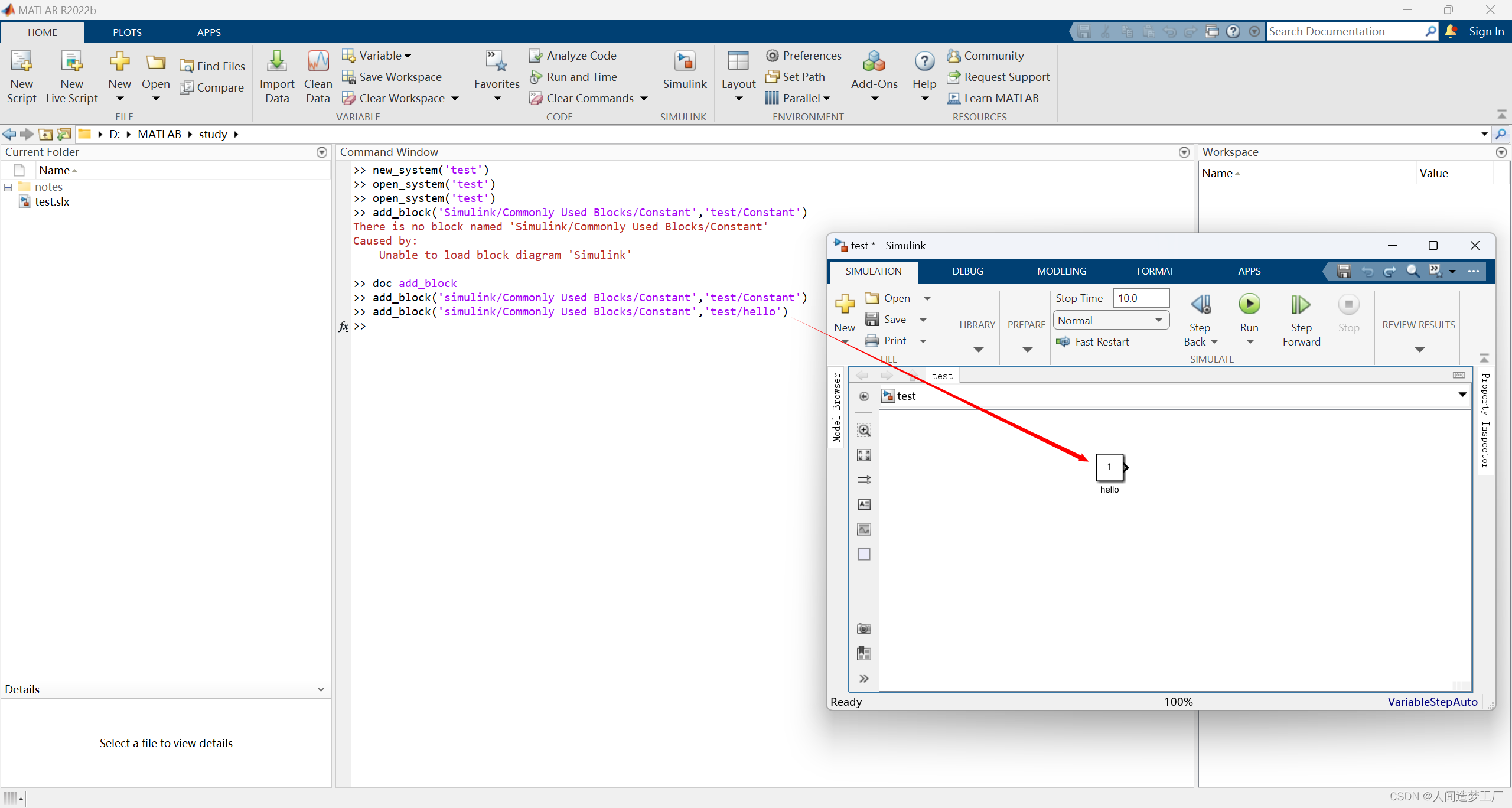Viewport: 1512px width, 808px height.
Task: Click the Fast Restart toggle
Action: coord(1093,341)
